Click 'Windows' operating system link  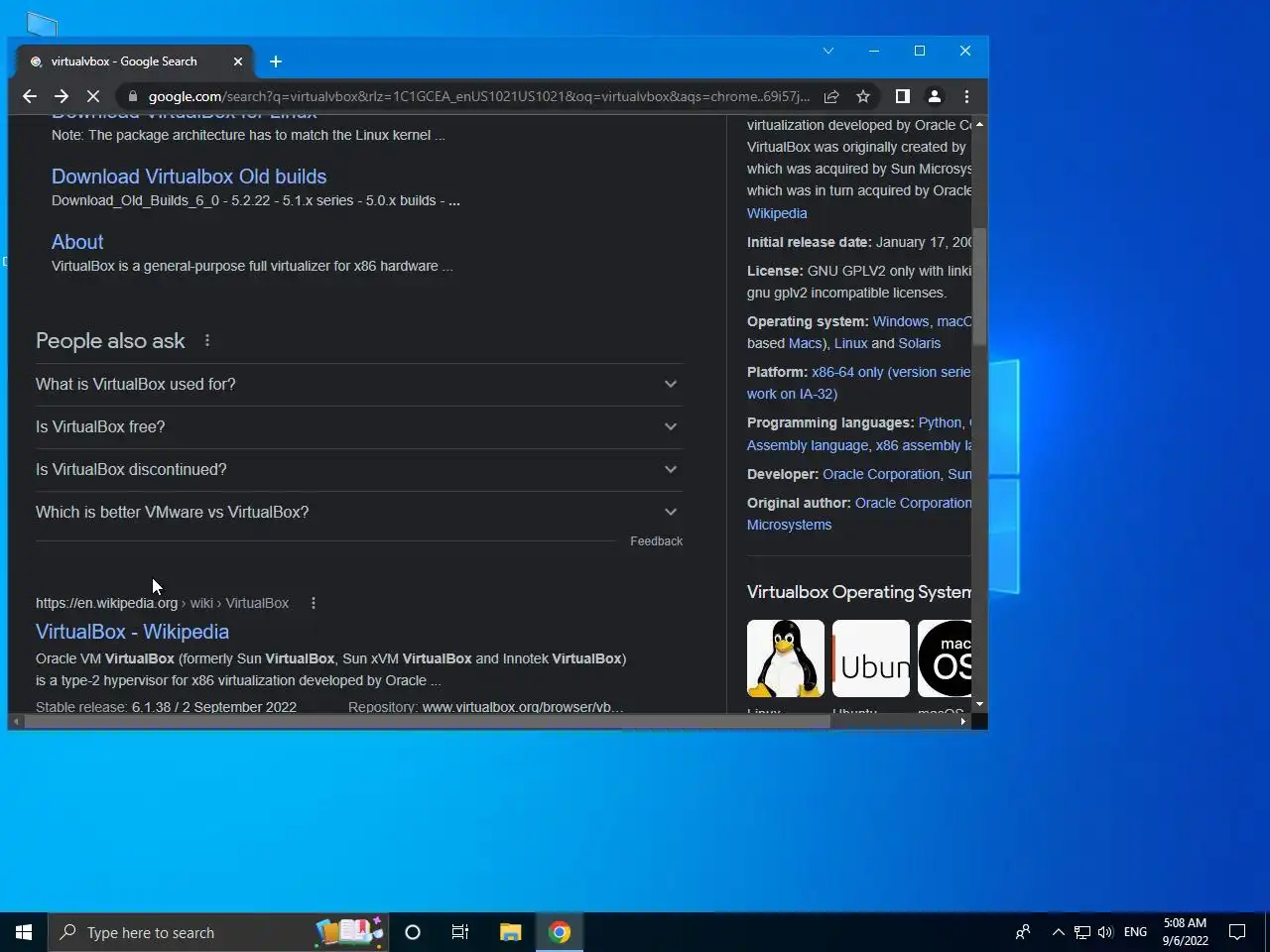pos(900,321)
